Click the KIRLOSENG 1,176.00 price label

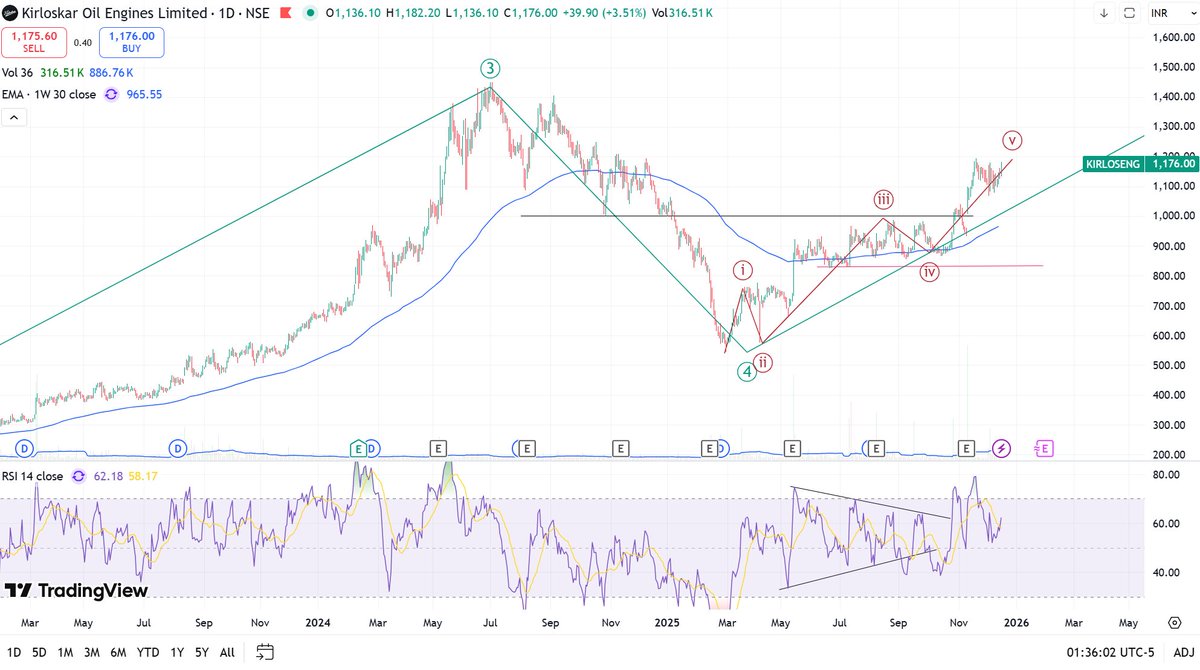(1140, 163)
